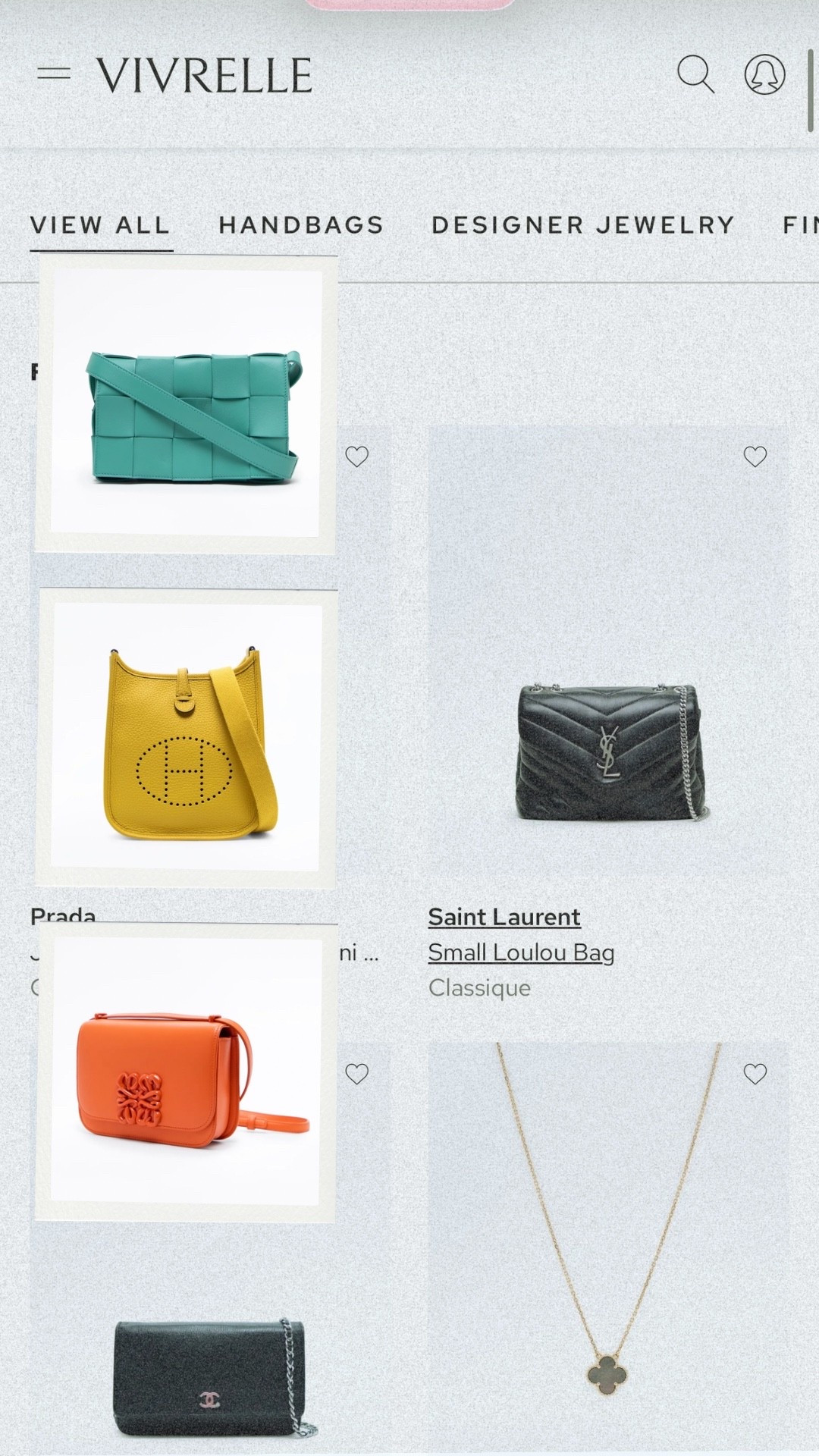Open the user account profile icon

764,74
